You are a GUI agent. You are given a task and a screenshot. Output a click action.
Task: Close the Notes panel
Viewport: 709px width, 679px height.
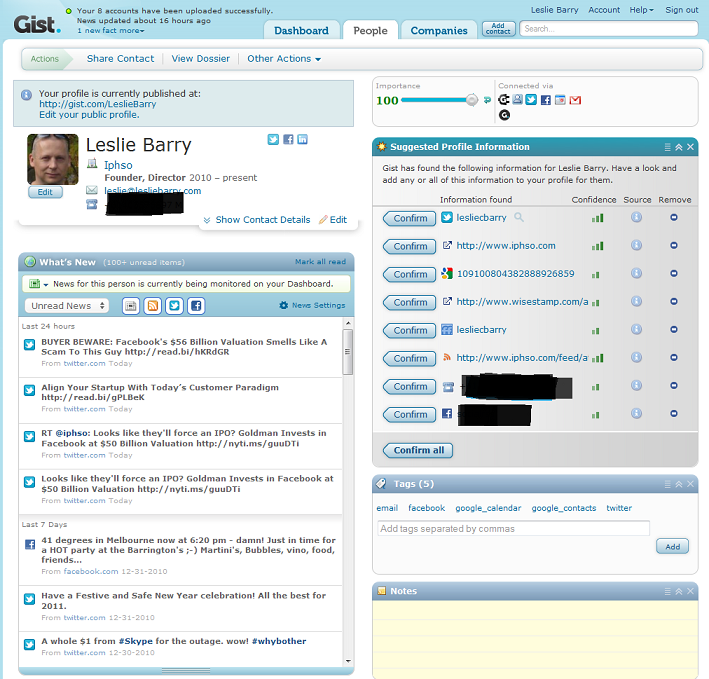point(690,591)
